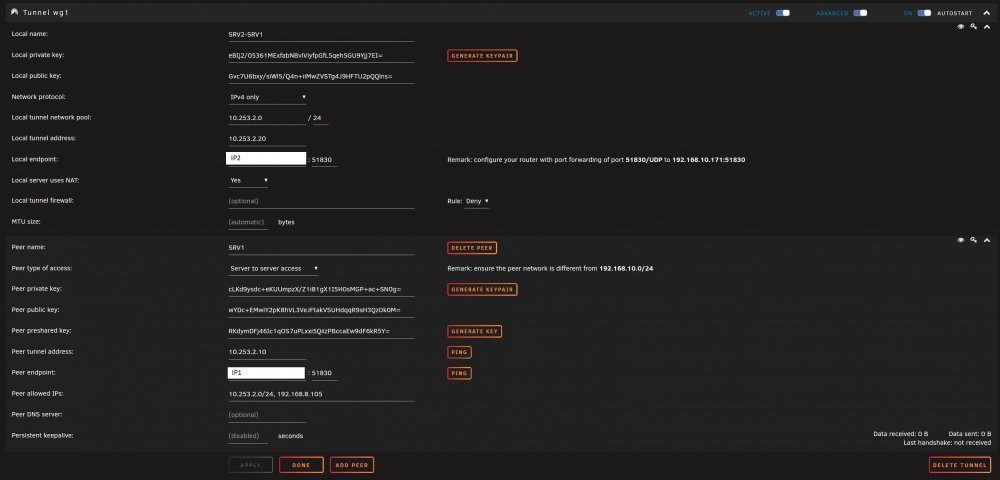Click the Persistent keepalive disabled field

(247, 436)
